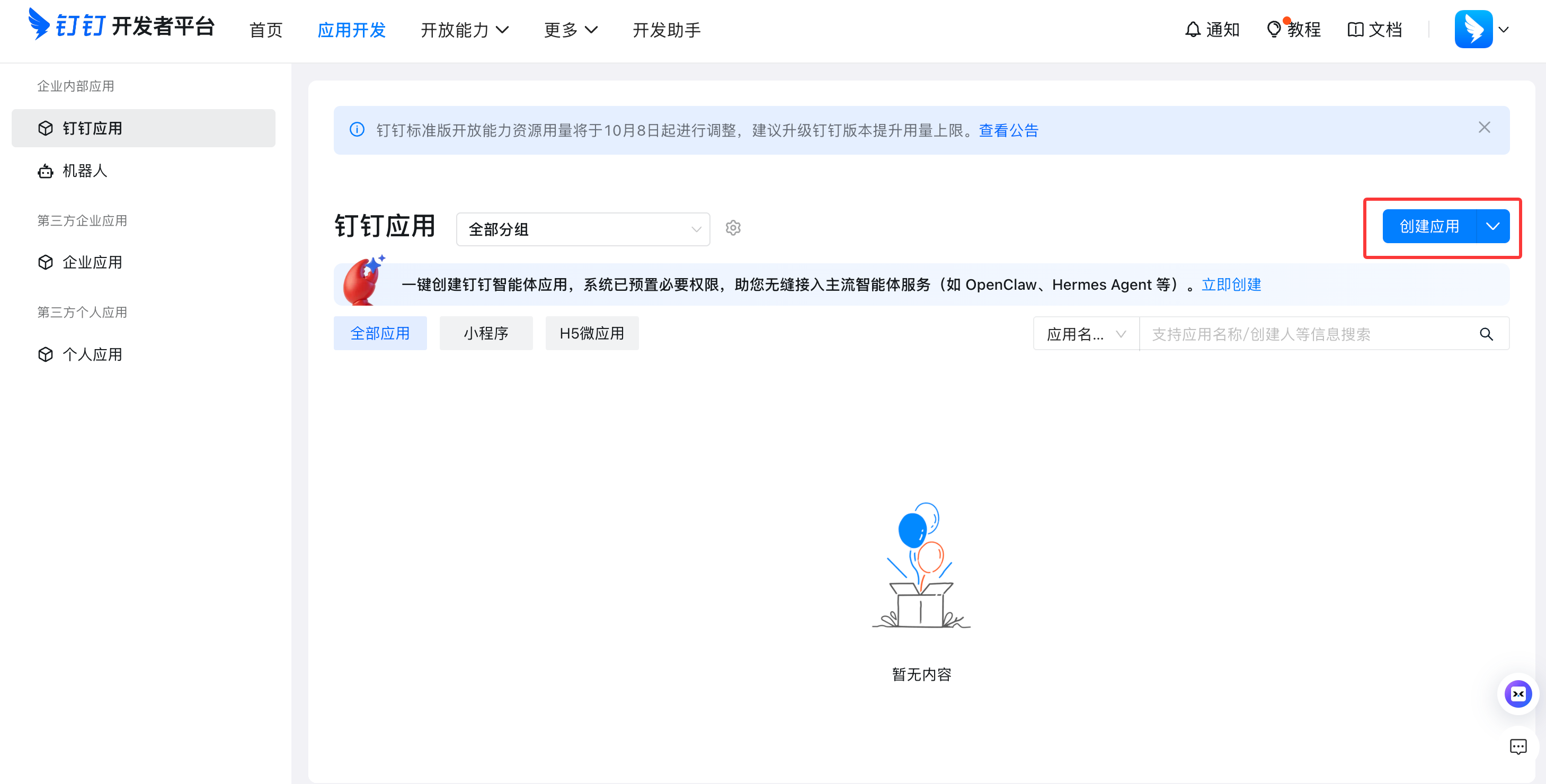Click the blue DingTalk account avatar
The height and width of the screenshot is (784, 1546).
click(1473, 29)
